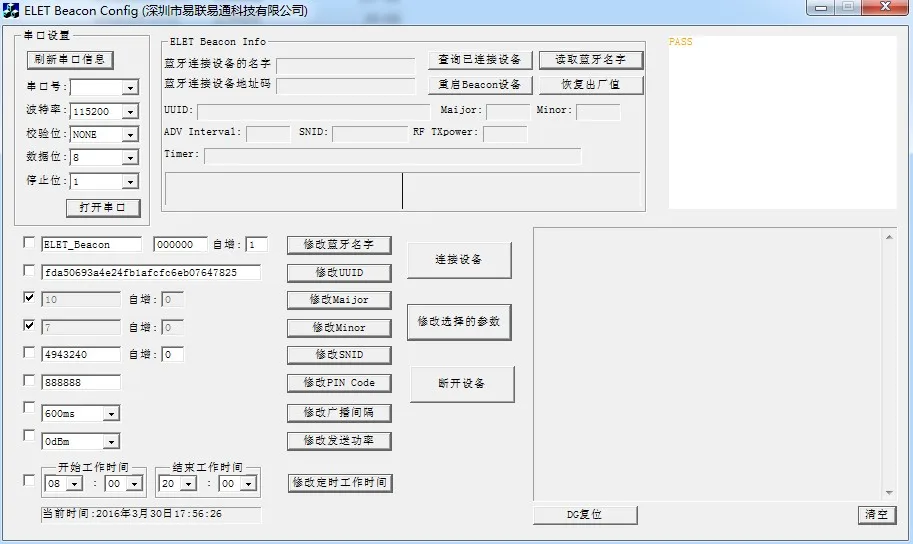Click the 修改Minor button
Viewport: 913px width, 544px height.
(339, 328)
